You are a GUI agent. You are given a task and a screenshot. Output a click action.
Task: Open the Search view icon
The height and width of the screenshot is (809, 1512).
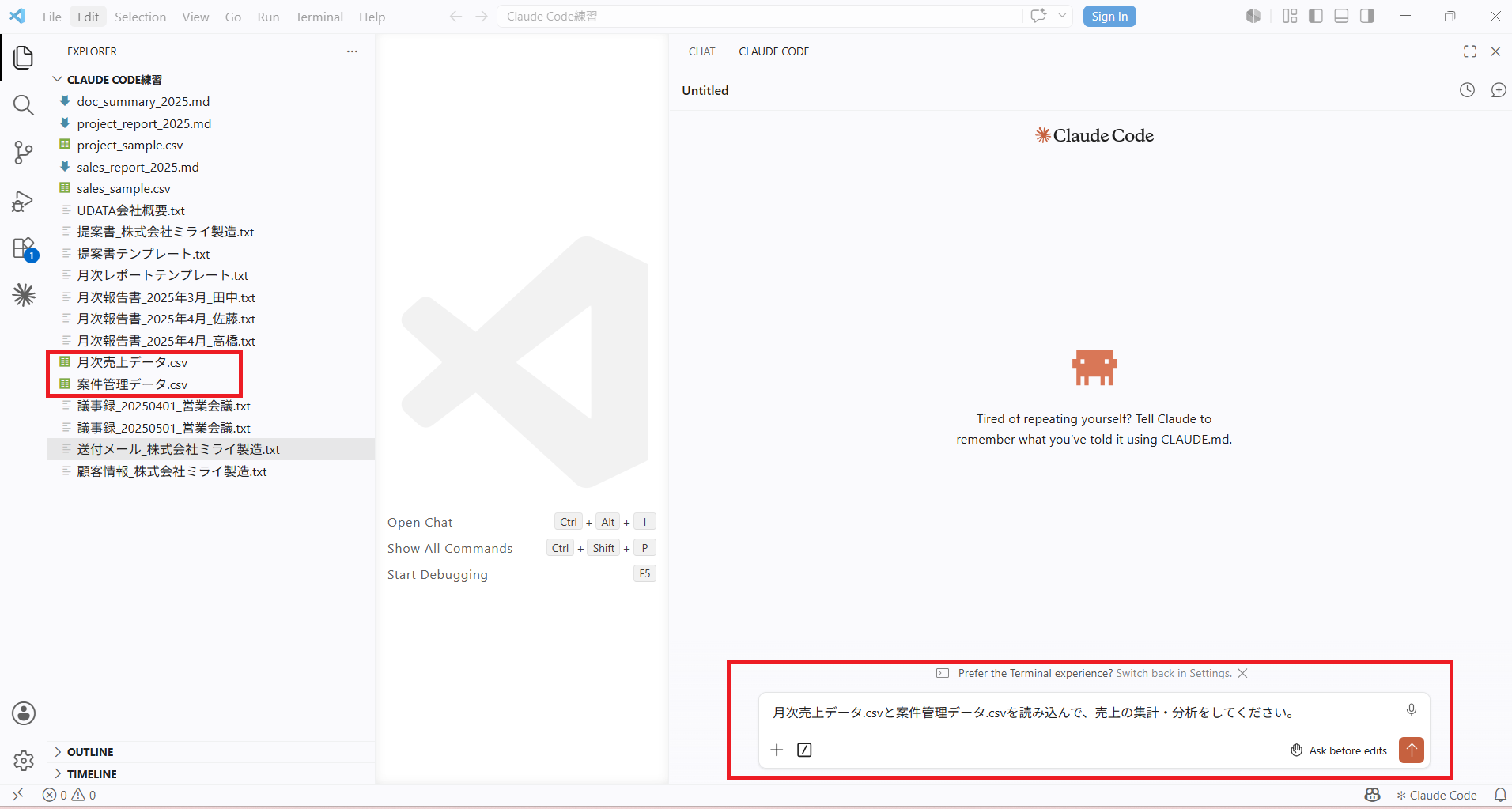point(24,105)
